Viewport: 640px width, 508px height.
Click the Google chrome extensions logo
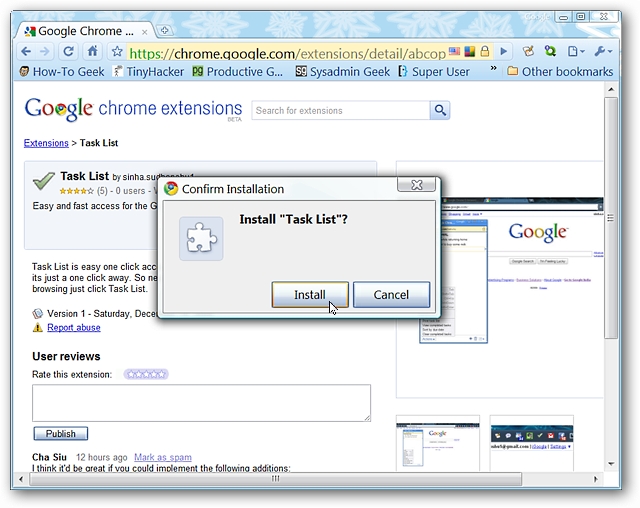133,109
